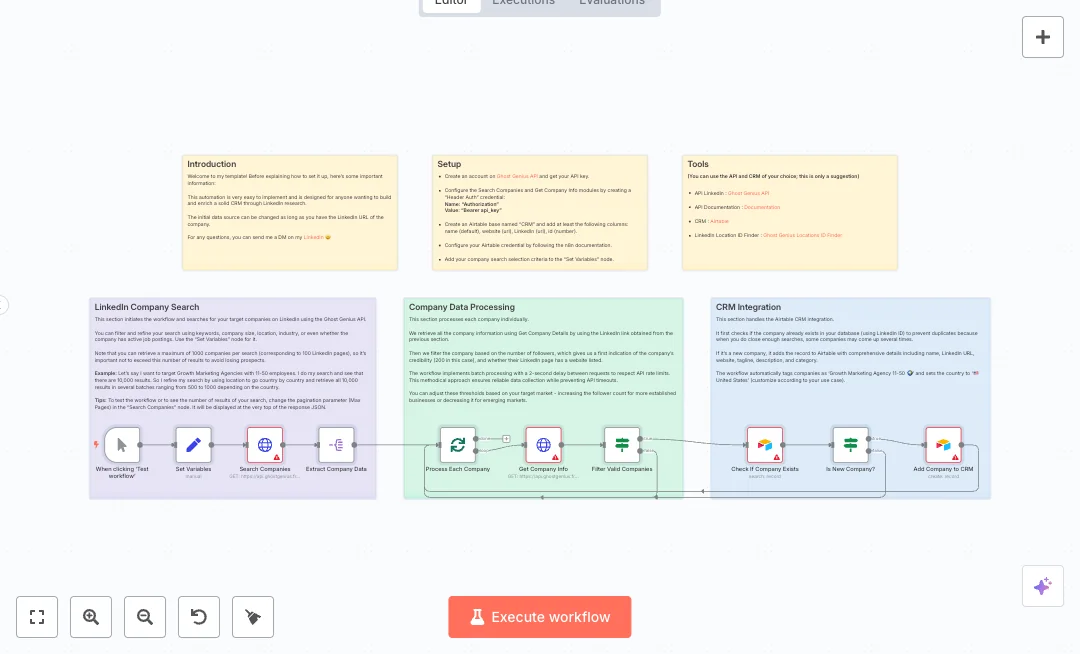Screen dimensions: 1080x654
Task: Select the Check If Company Exists Airtable node
Action: click(x=764, y=445)
